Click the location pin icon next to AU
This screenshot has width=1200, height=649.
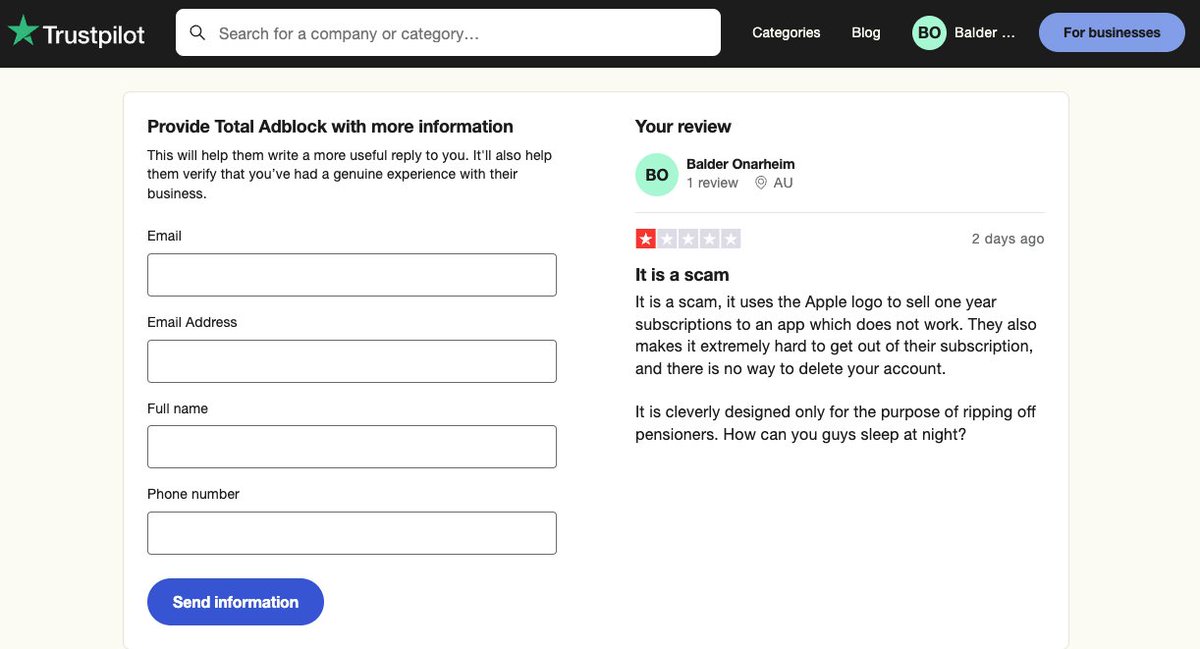(x=761, y=183)
